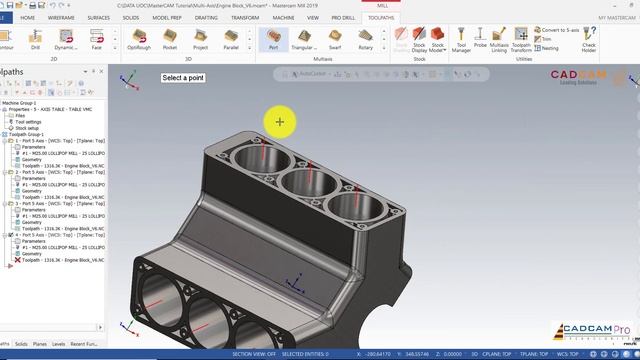The height and width of the screenshot is (360, 640).
Task: Choose the Project 3D toolpath
Action: (200, 40)
